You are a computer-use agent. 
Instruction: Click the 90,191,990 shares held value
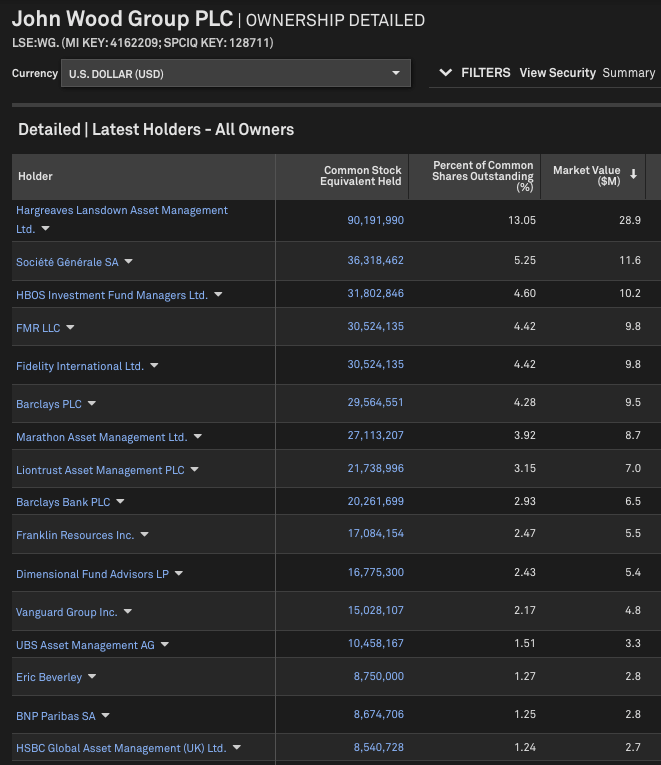click(376, 220)
